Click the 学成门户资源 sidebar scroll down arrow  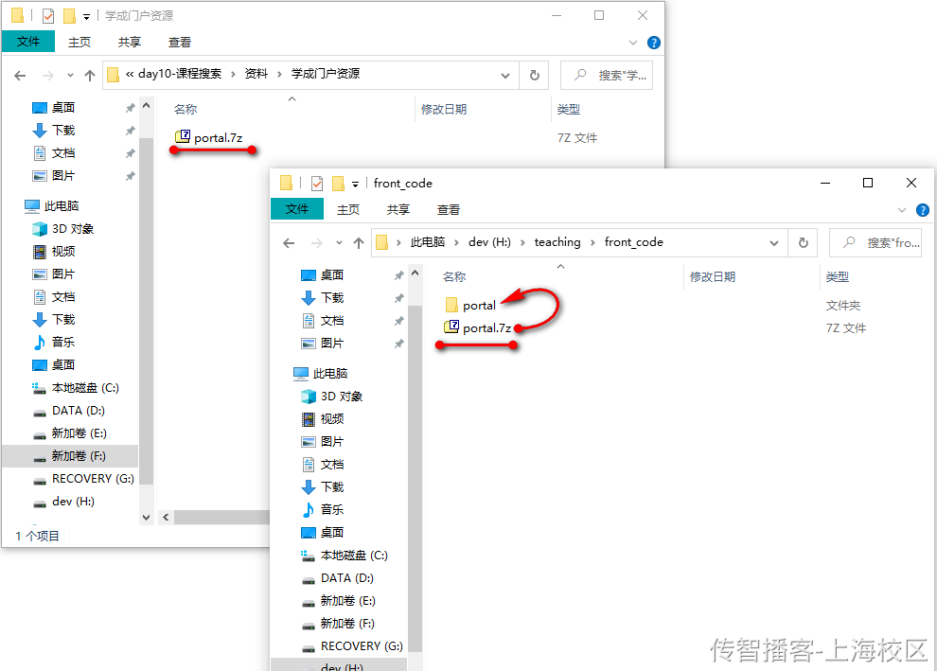coord(146,517)
